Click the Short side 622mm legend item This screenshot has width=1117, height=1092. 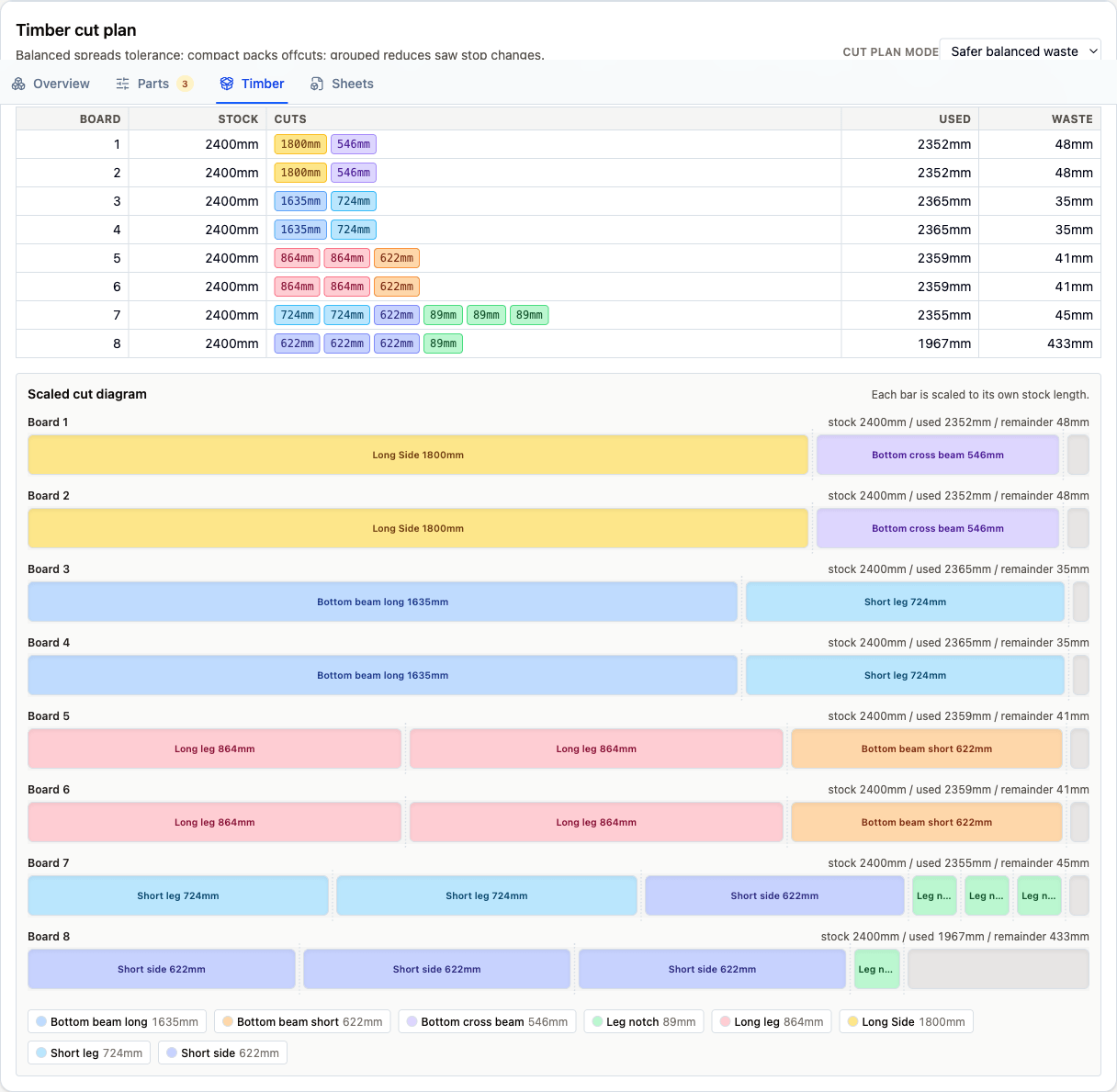(x=222, y=1053)
